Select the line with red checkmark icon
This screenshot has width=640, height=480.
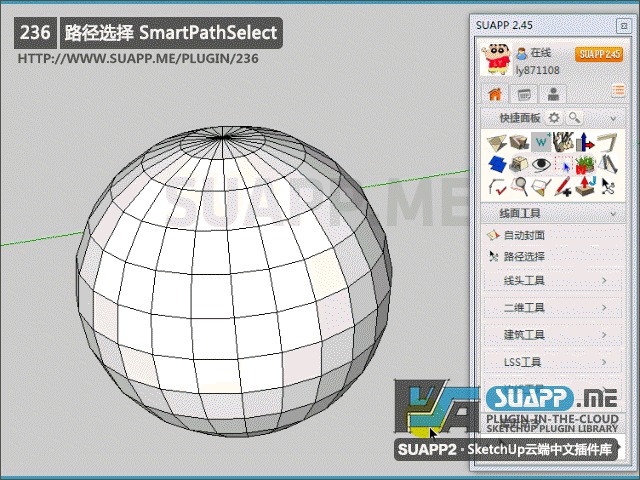coord(497,187)
